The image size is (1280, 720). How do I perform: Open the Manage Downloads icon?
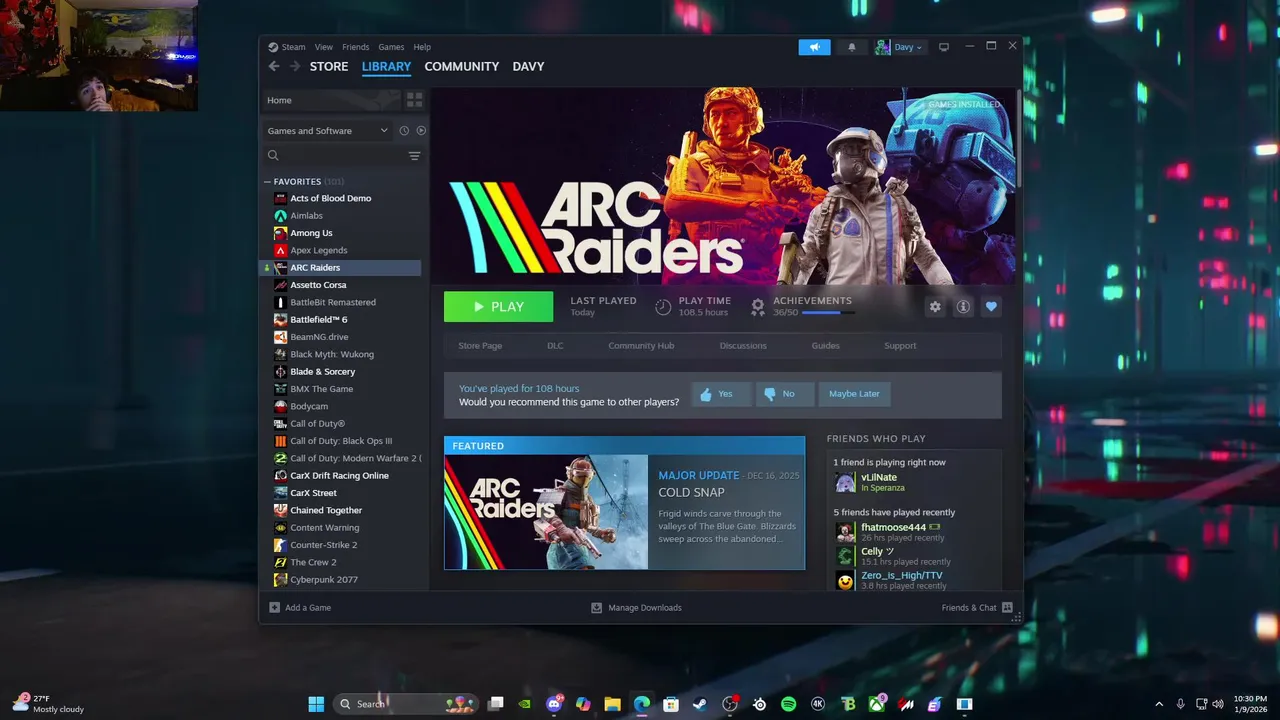(597, 607)
